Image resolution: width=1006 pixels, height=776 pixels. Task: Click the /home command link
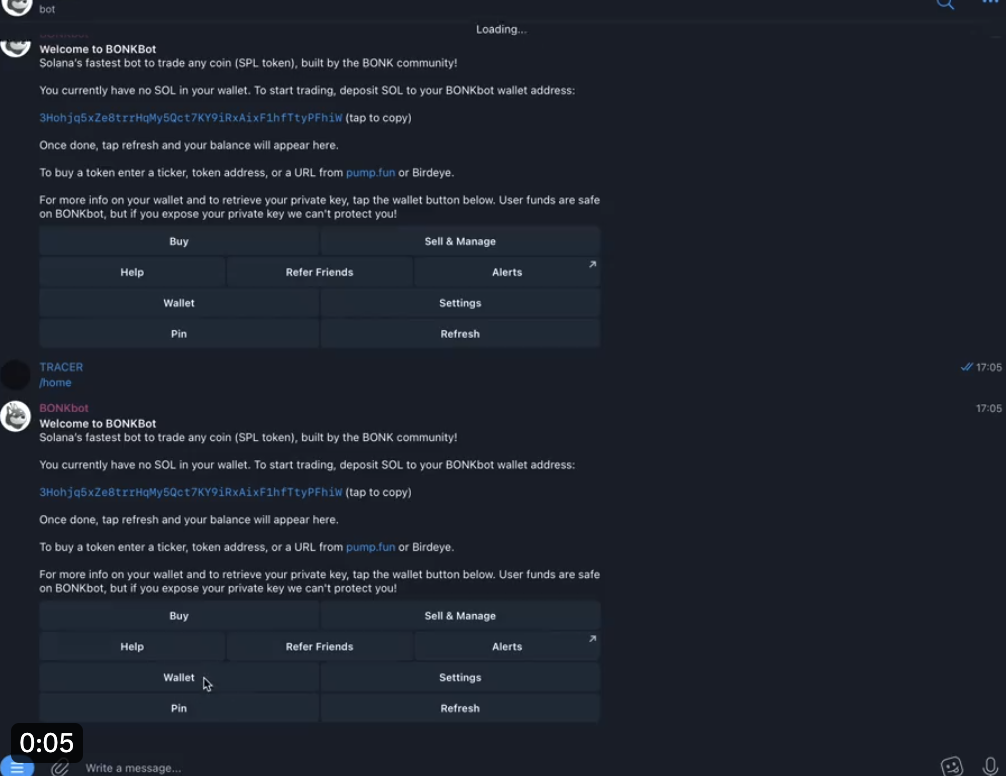pos(55,383)
